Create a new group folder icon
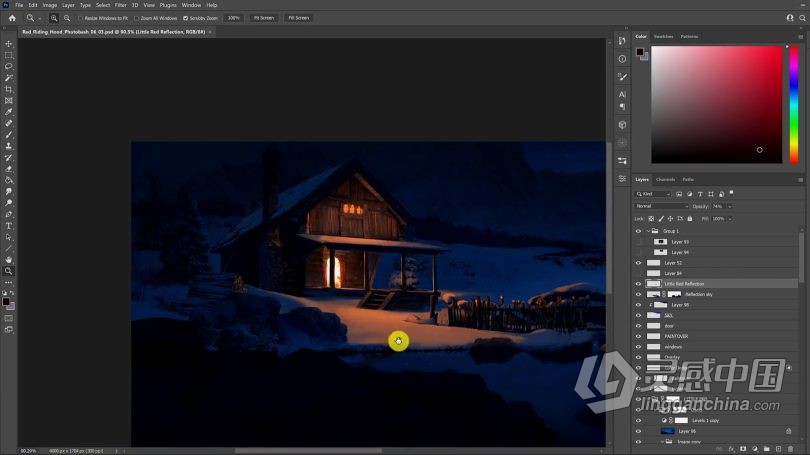810x455 pixels. pos(767,449)
